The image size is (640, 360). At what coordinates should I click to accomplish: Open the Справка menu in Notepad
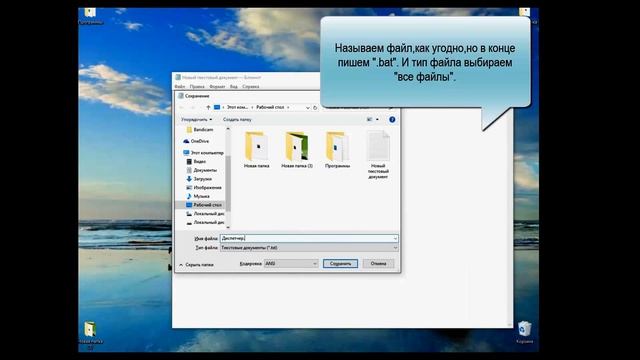251,87
